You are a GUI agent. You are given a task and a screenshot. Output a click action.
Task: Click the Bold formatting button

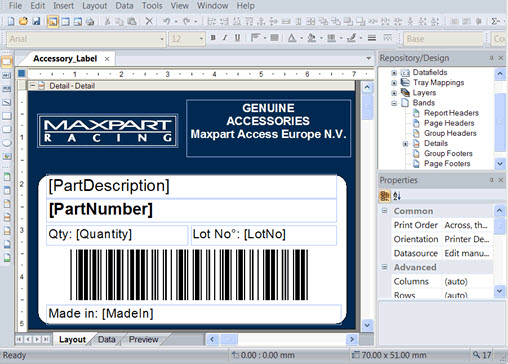pyautogui.click(x=213, y=38)
